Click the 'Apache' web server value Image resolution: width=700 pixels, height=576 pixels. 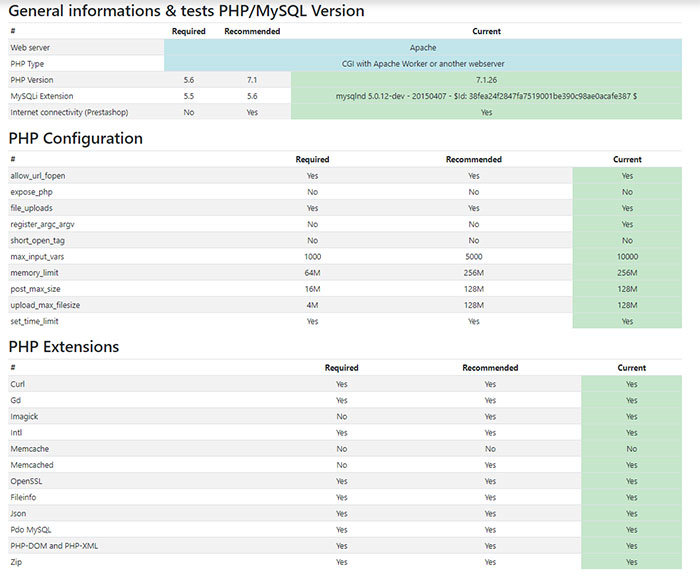pyautogui.click(x=423, y=47)
